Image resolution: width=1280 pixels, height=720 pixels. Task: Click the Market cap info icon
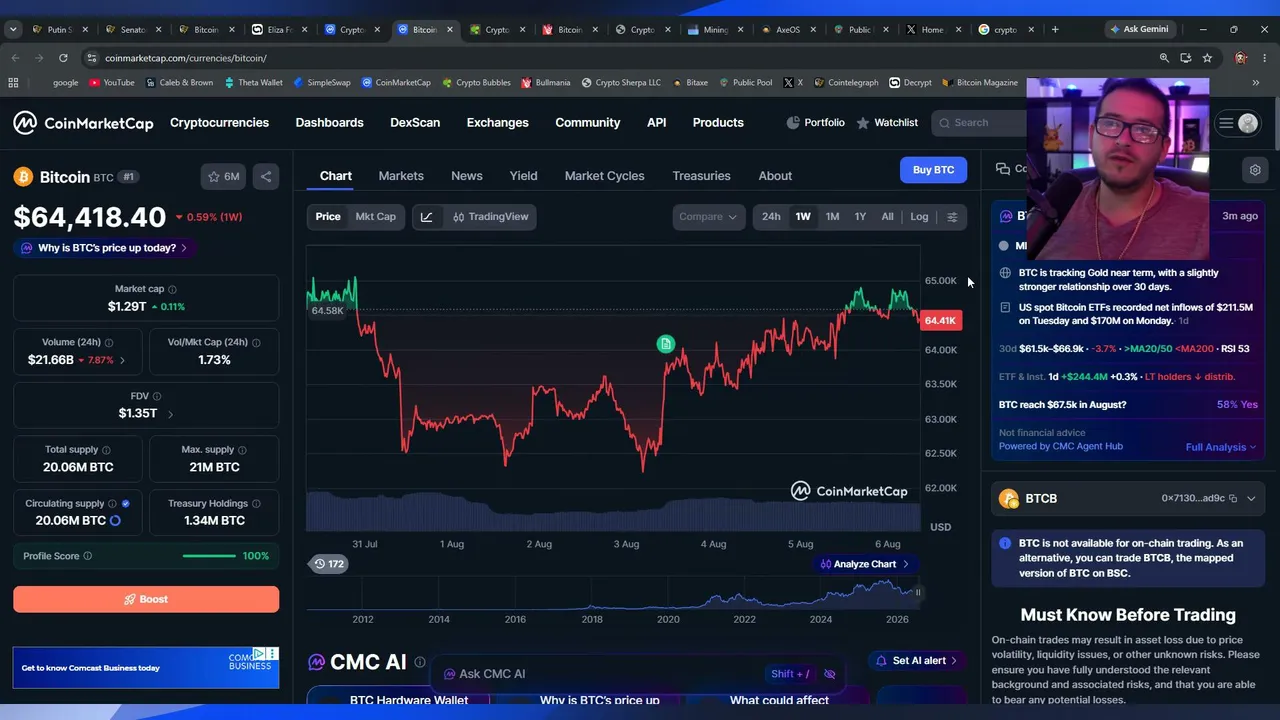coord(172,289)
